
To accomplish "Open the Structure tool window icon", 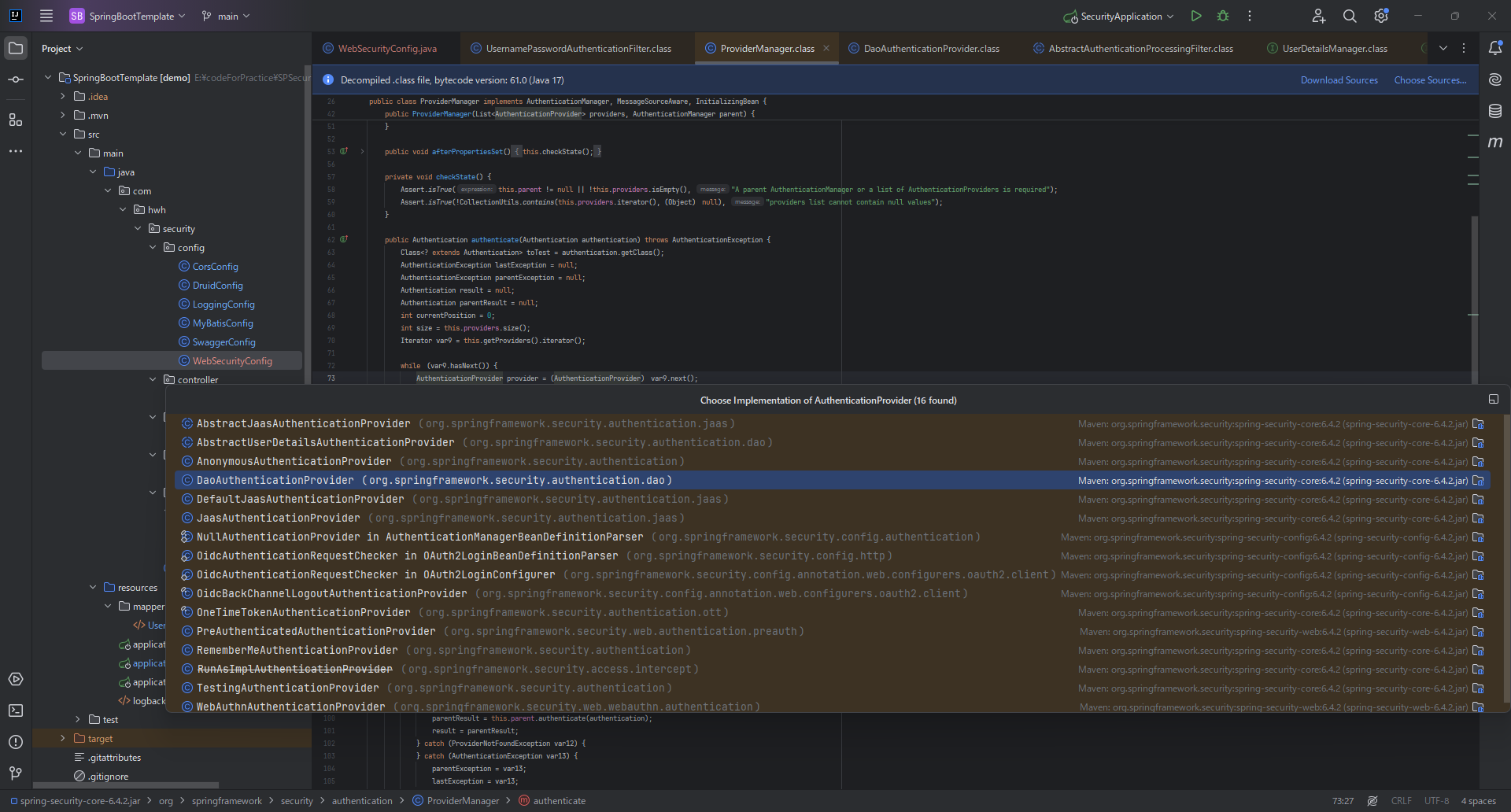I will 16,120.
